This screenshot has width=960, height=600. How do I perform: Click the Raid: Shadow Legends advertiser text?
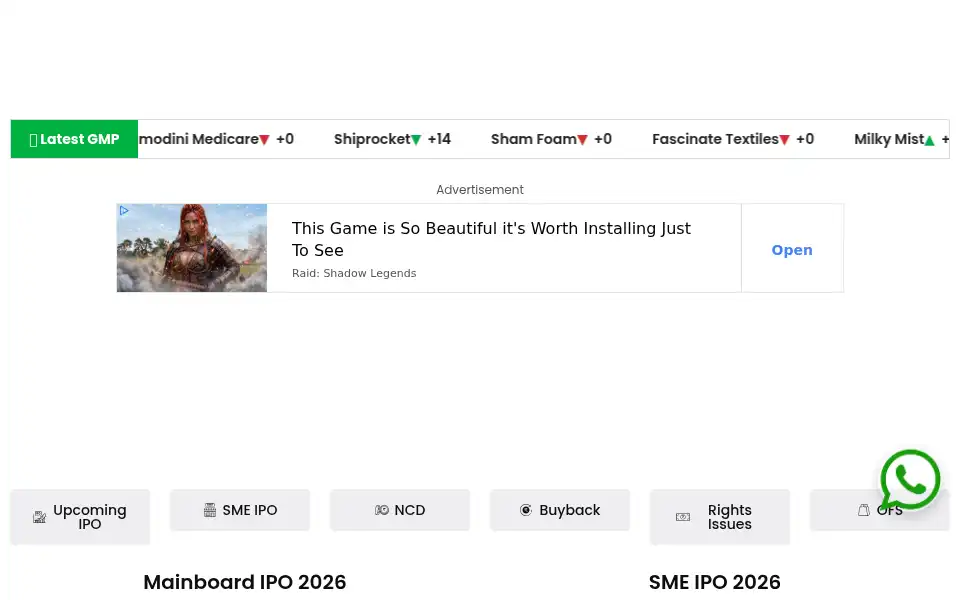(354, 273)
